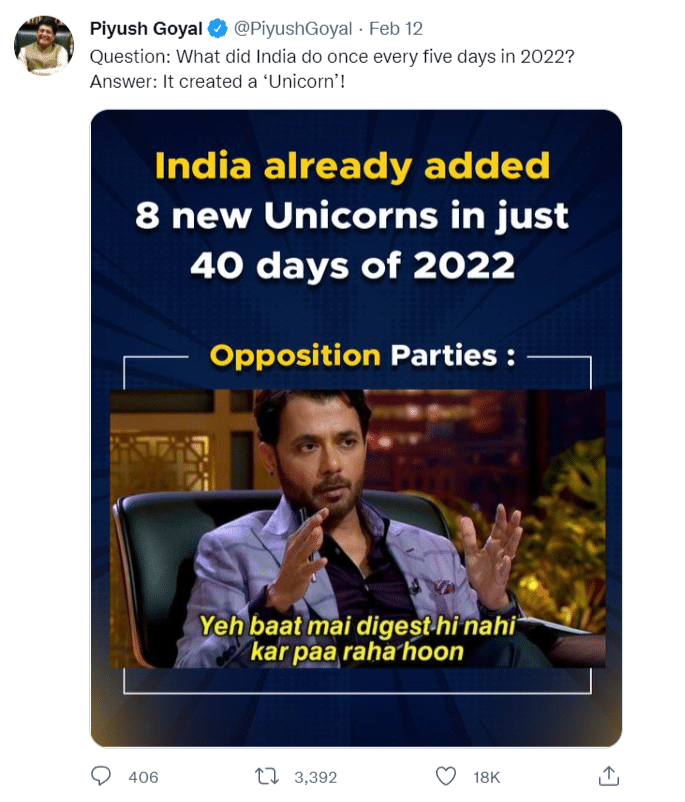Click the 'Yeh baat mai digest' caption
The image size is (685, 802).
(x=357, y=638)
